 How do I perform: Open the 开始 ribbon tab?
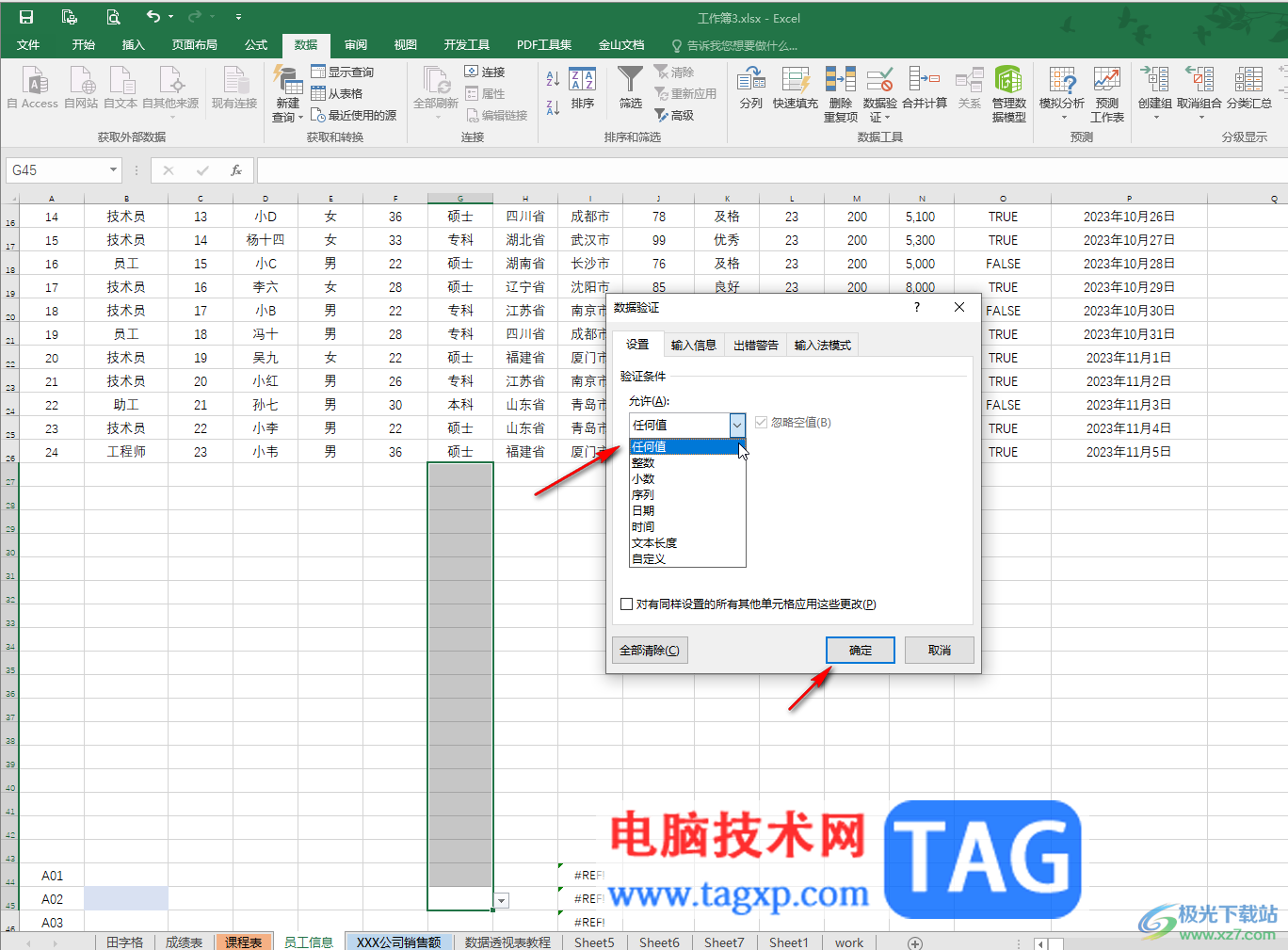(84, 45)
